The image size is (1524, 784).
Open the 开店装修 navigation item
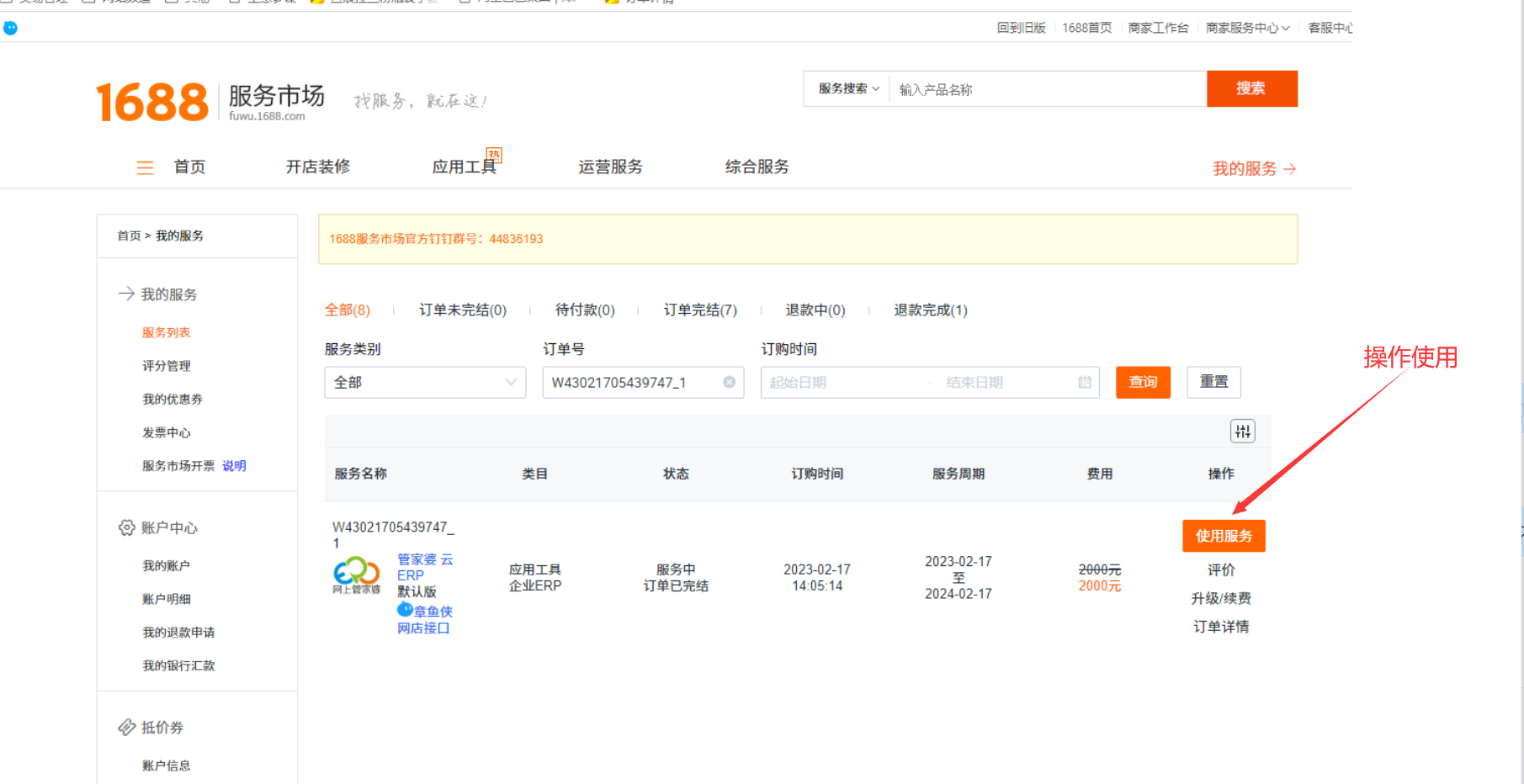[x=318, y=167]
